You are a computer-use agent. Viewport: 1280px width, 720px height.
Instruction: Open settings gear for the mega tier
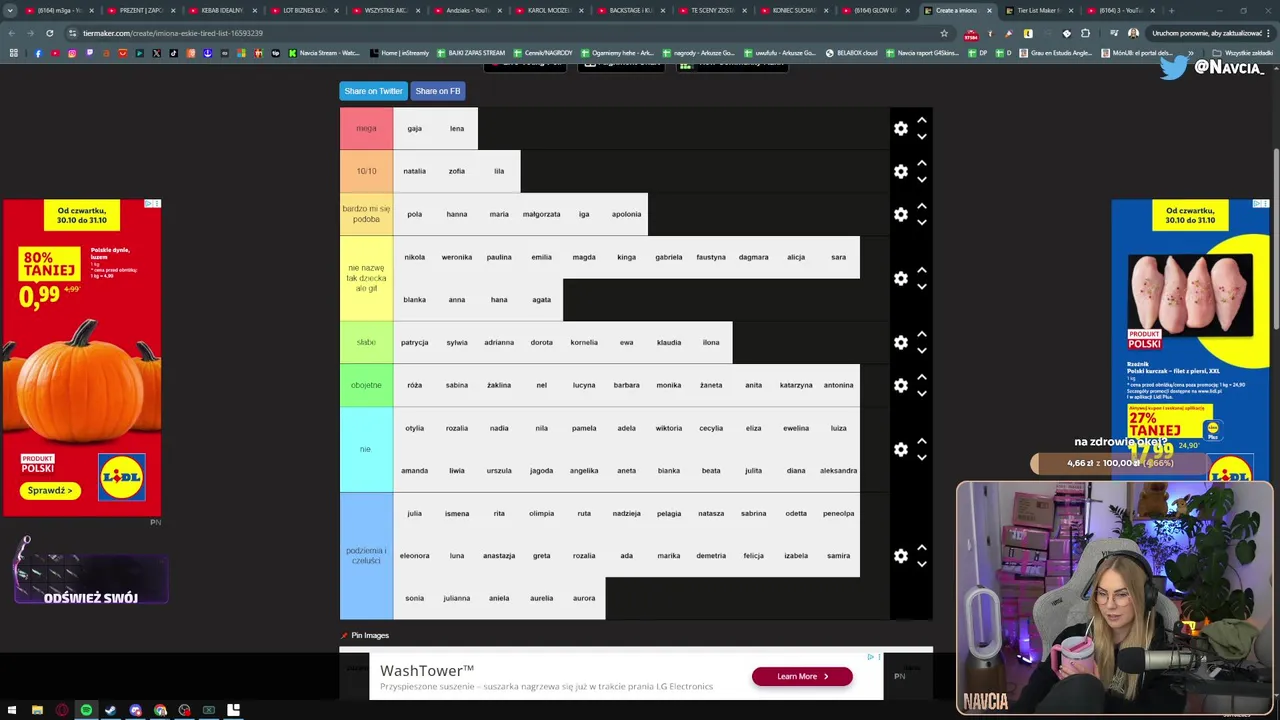click(901, 128)
